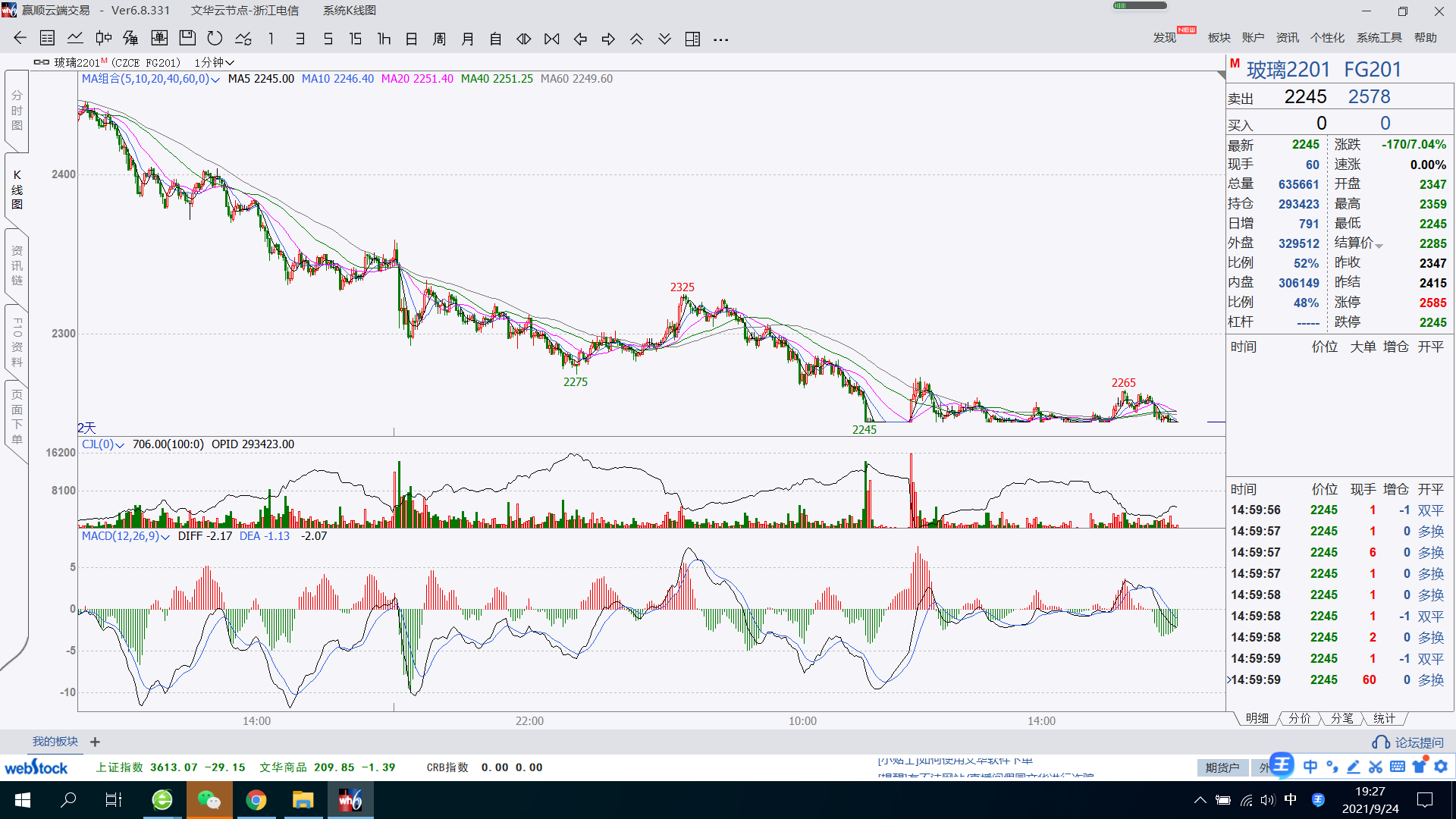Switch to the 分笔 tab
The height and width of the screenshot is (819, 1456).
[1341, 718]
